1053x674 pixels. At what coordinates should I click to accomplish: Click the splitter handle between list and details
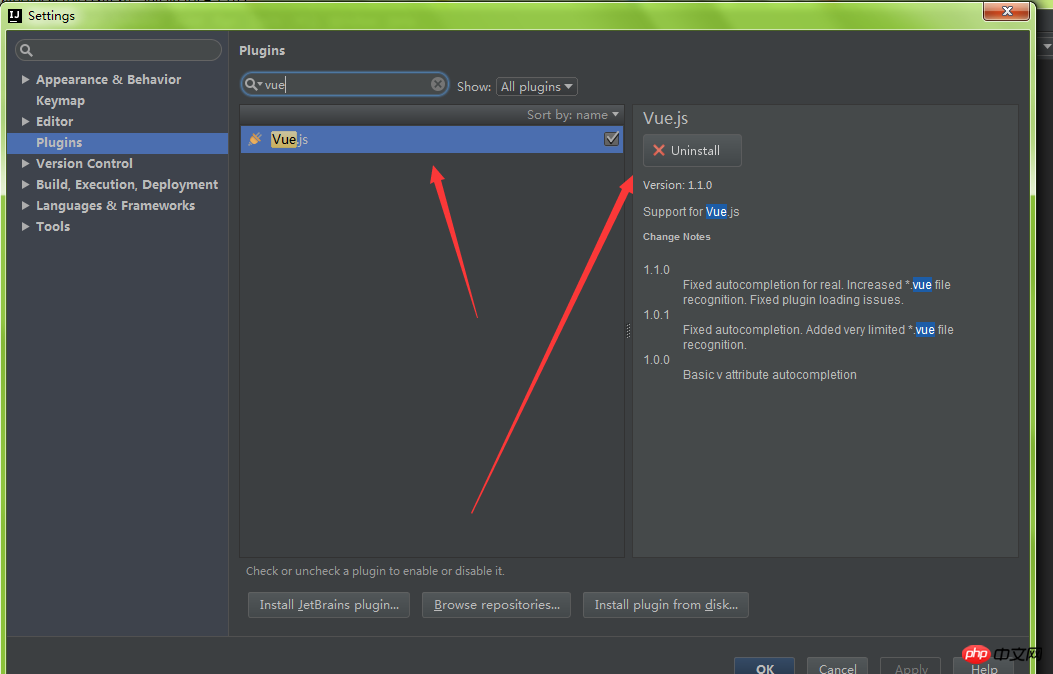tap(629, 330)
